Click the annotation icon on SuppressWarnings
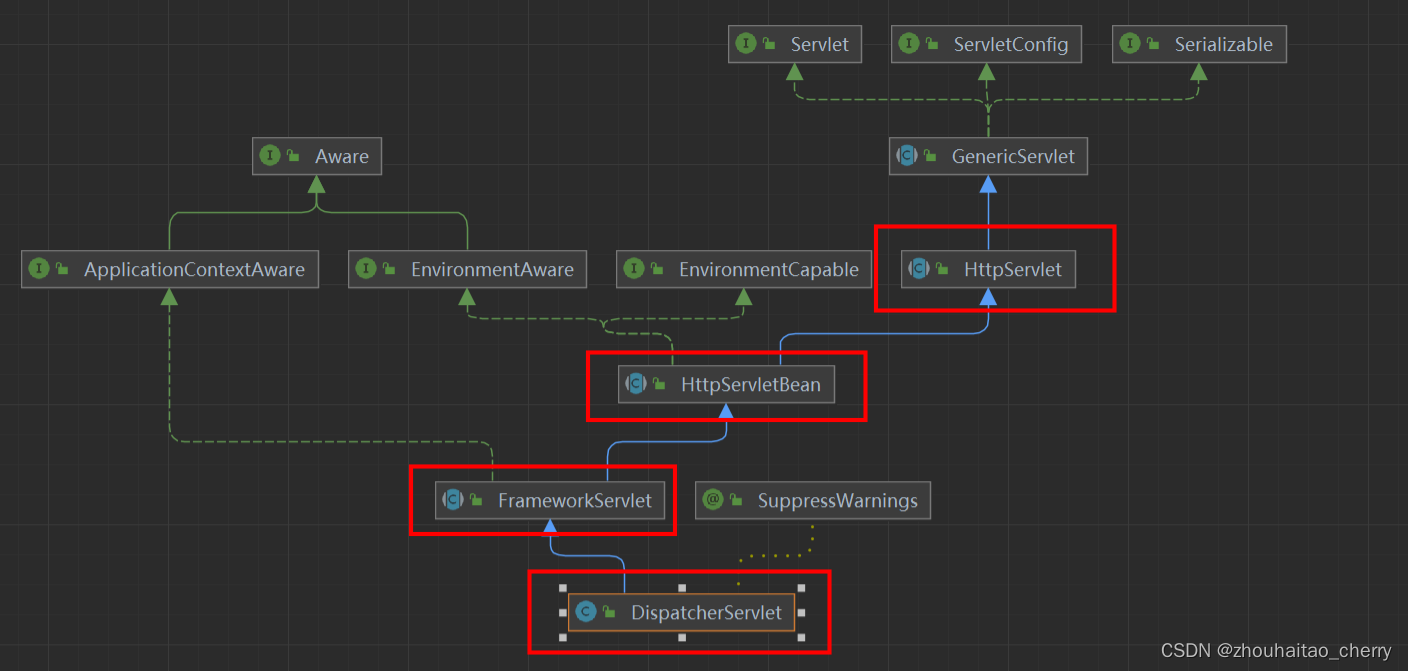This screenshot has width=1408, height=671. (x=713, y=500)
